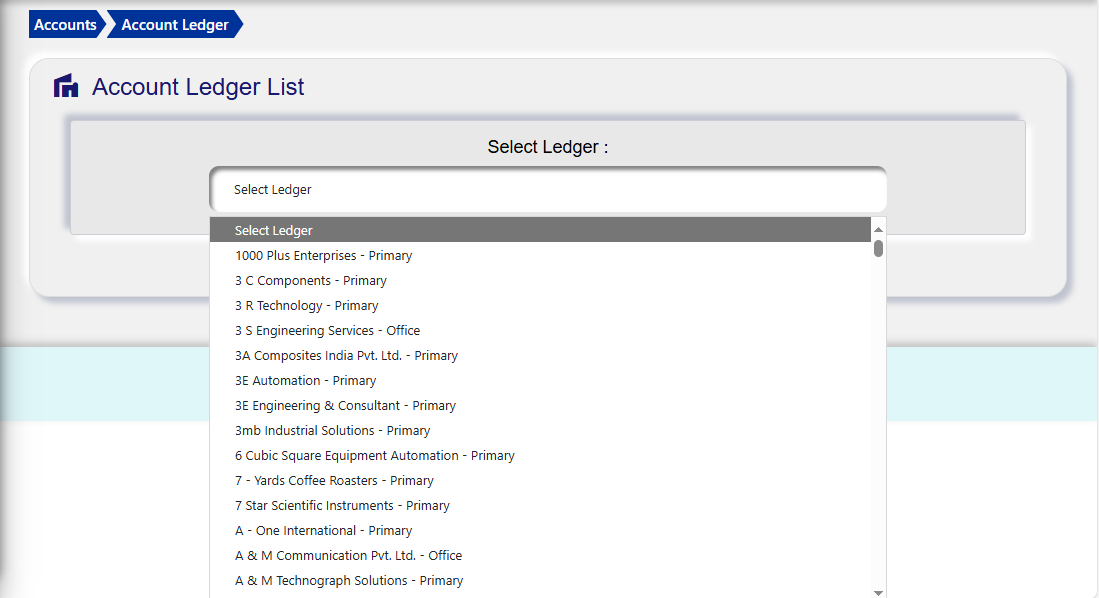This screenshot has height=598, width=1099.
Task: Select the Account Ledger breadcrumb tab
Action: [x=174, y=24]
